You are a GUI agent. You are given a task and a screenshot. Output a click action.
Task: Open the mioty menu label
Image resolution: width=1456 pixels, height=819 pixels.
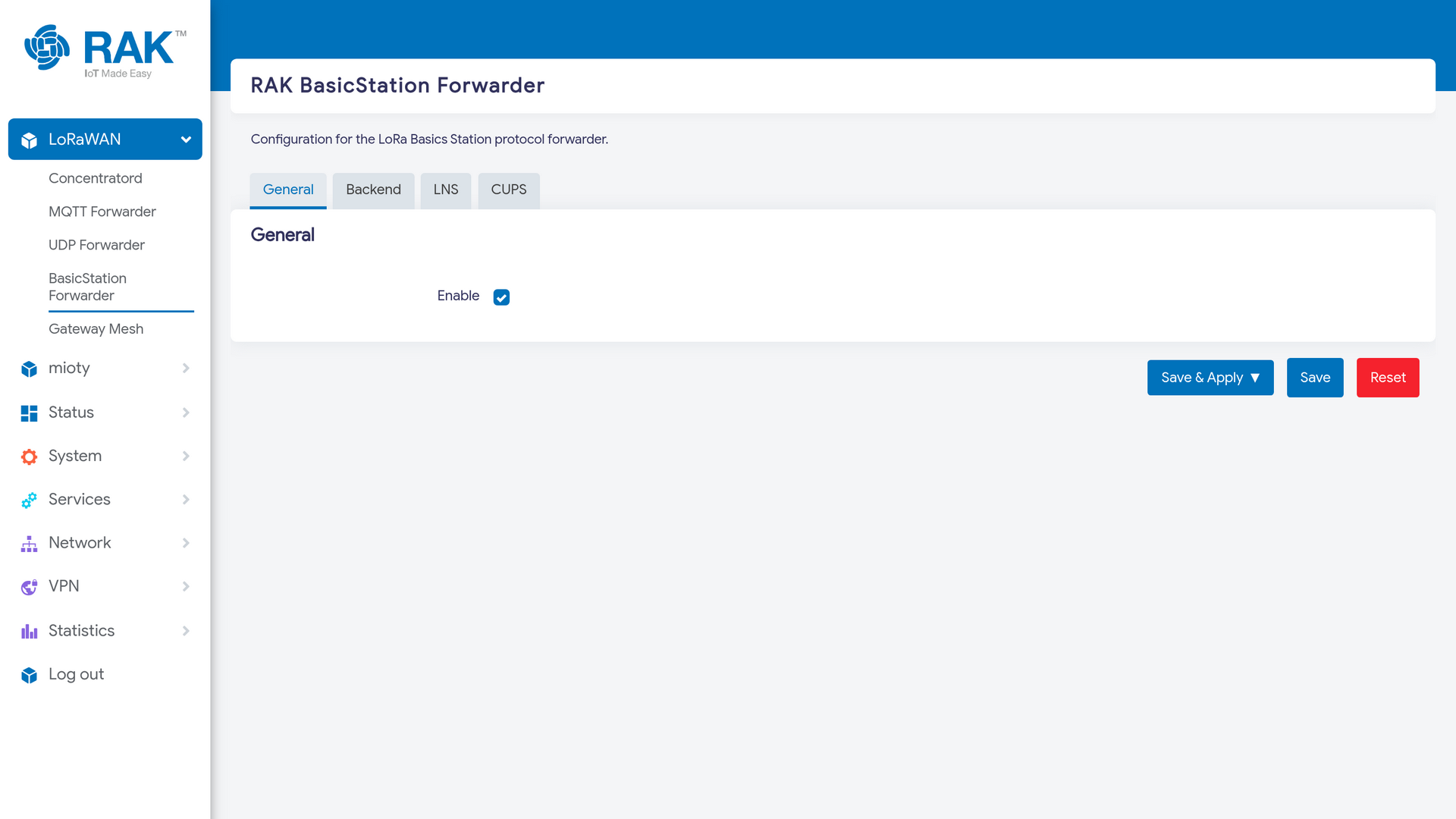coord(69,368)
